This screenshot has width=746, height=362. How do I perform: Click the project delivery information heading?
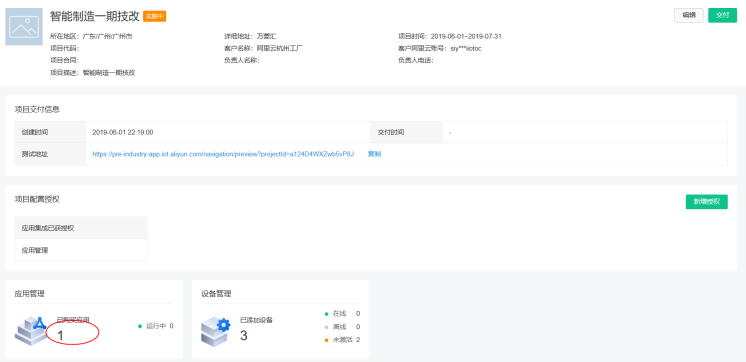(37, 109)
